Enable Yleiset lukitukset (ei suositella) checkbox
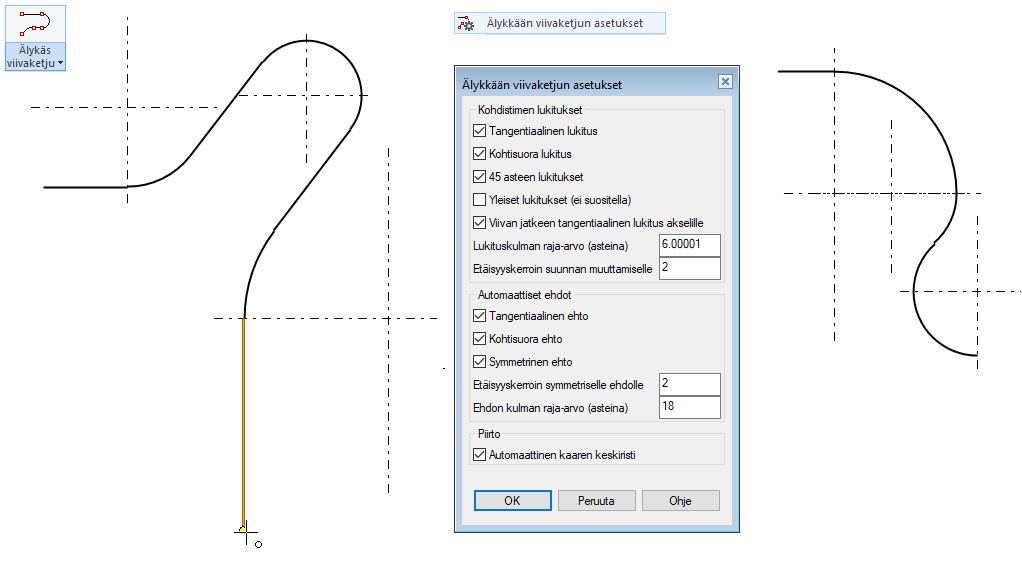1022x563 pixels. (480, 199)
